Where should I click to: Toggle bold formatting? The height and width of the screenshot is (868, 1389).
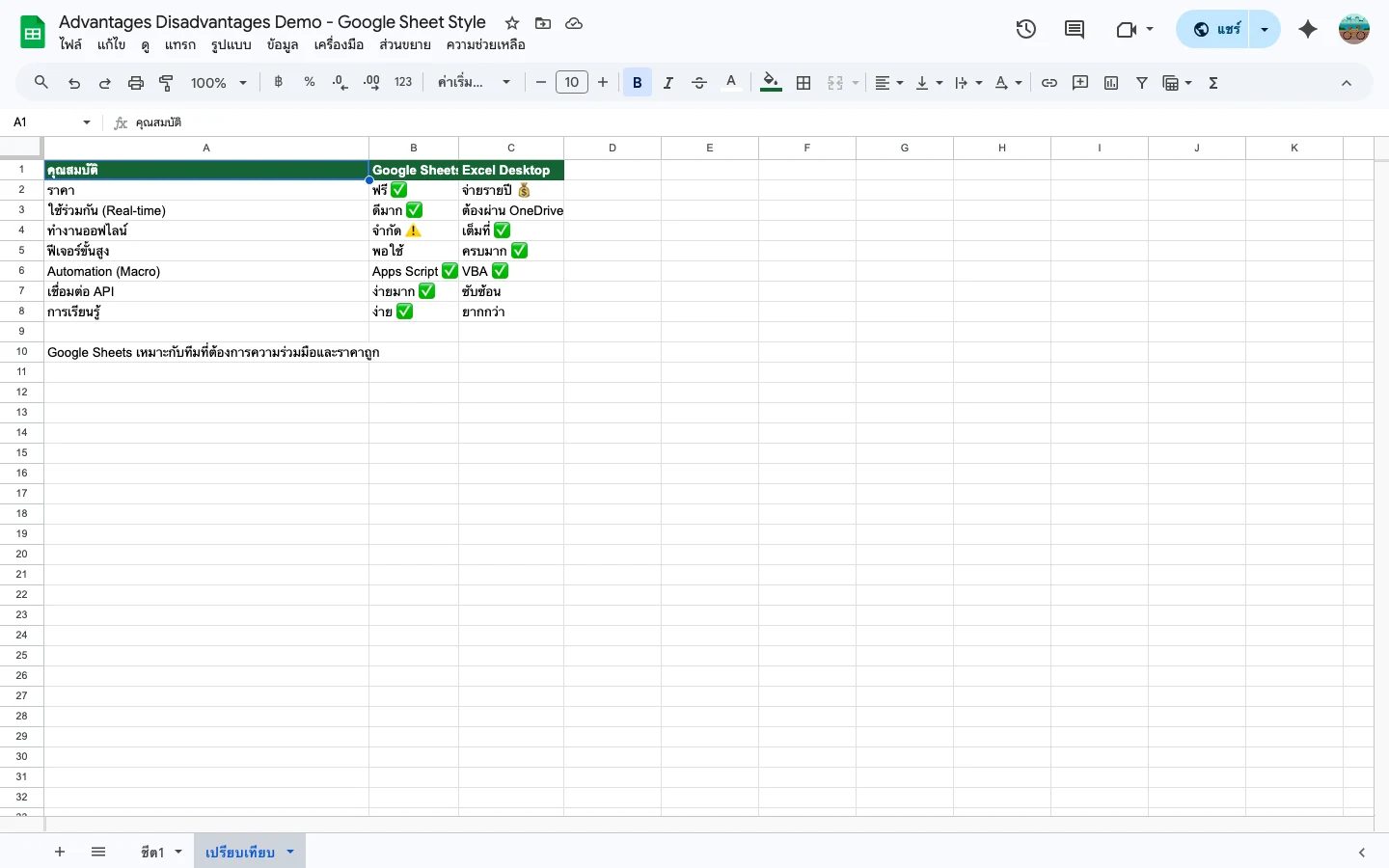[638, 82]
